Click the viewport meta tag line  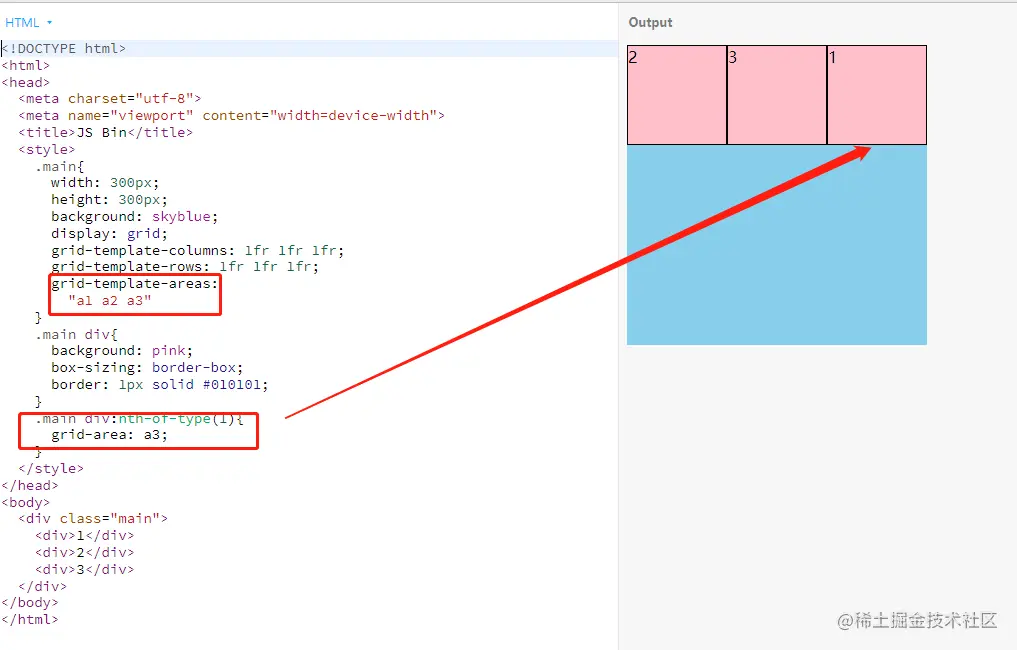[x=232, y=115]
